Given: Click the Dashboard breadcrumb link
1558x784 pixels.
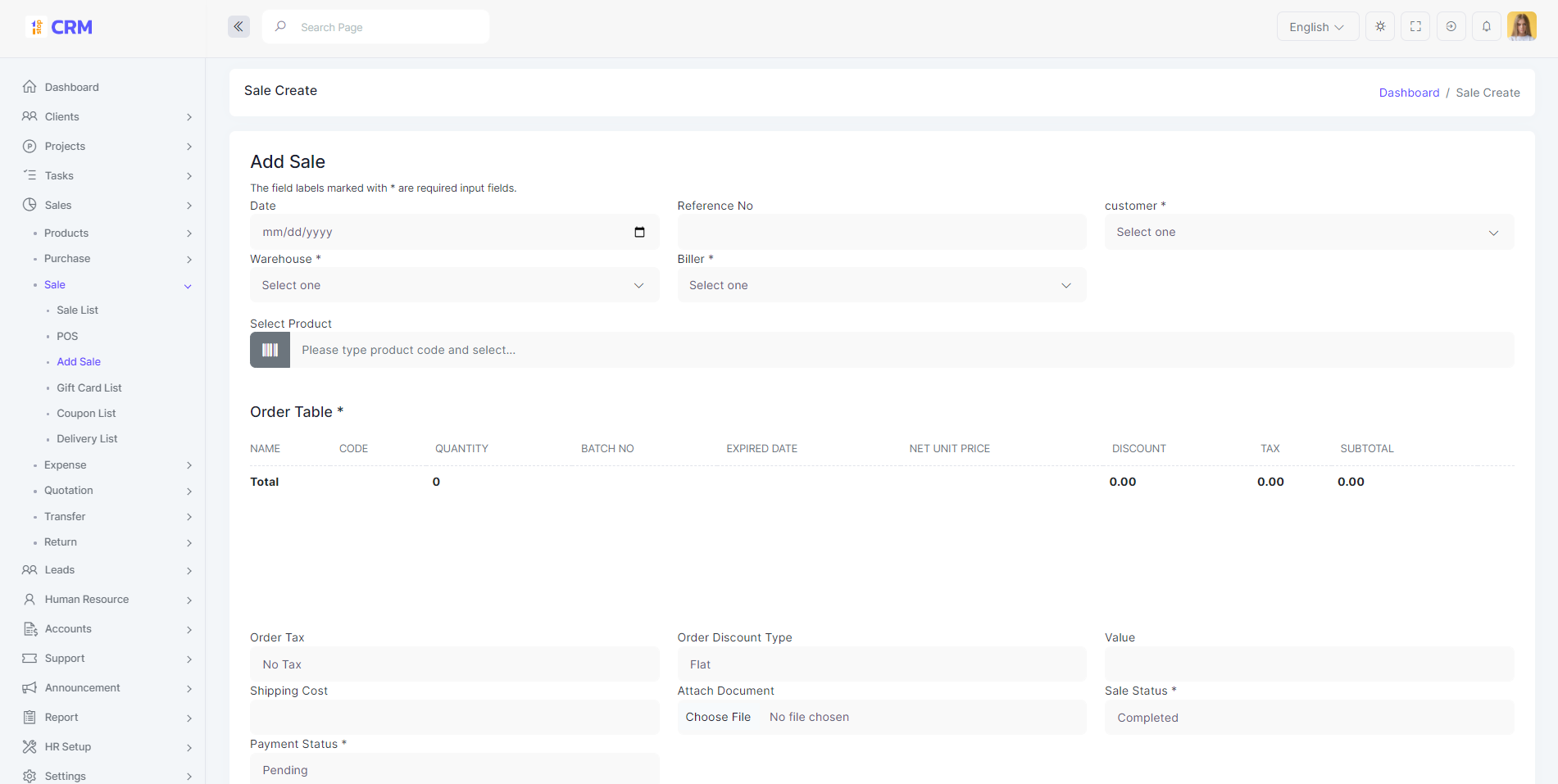Looking at the screenshot, I should pos(1408,93).
